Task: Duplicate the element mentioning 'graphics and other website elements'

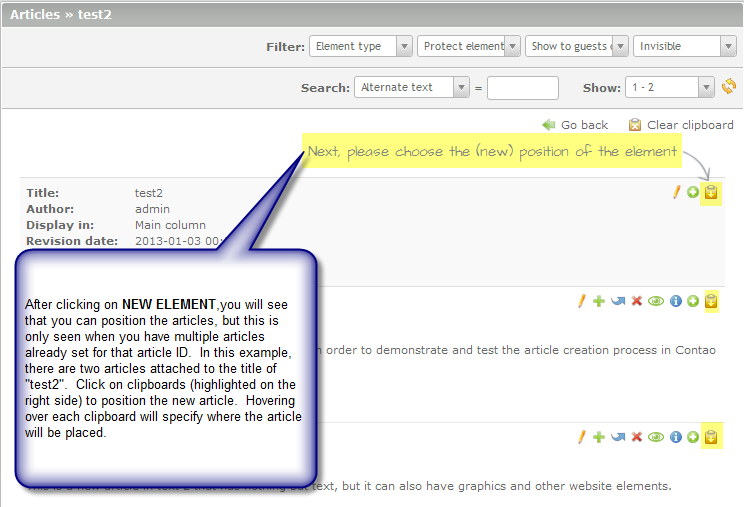Action: coord(599,437)
